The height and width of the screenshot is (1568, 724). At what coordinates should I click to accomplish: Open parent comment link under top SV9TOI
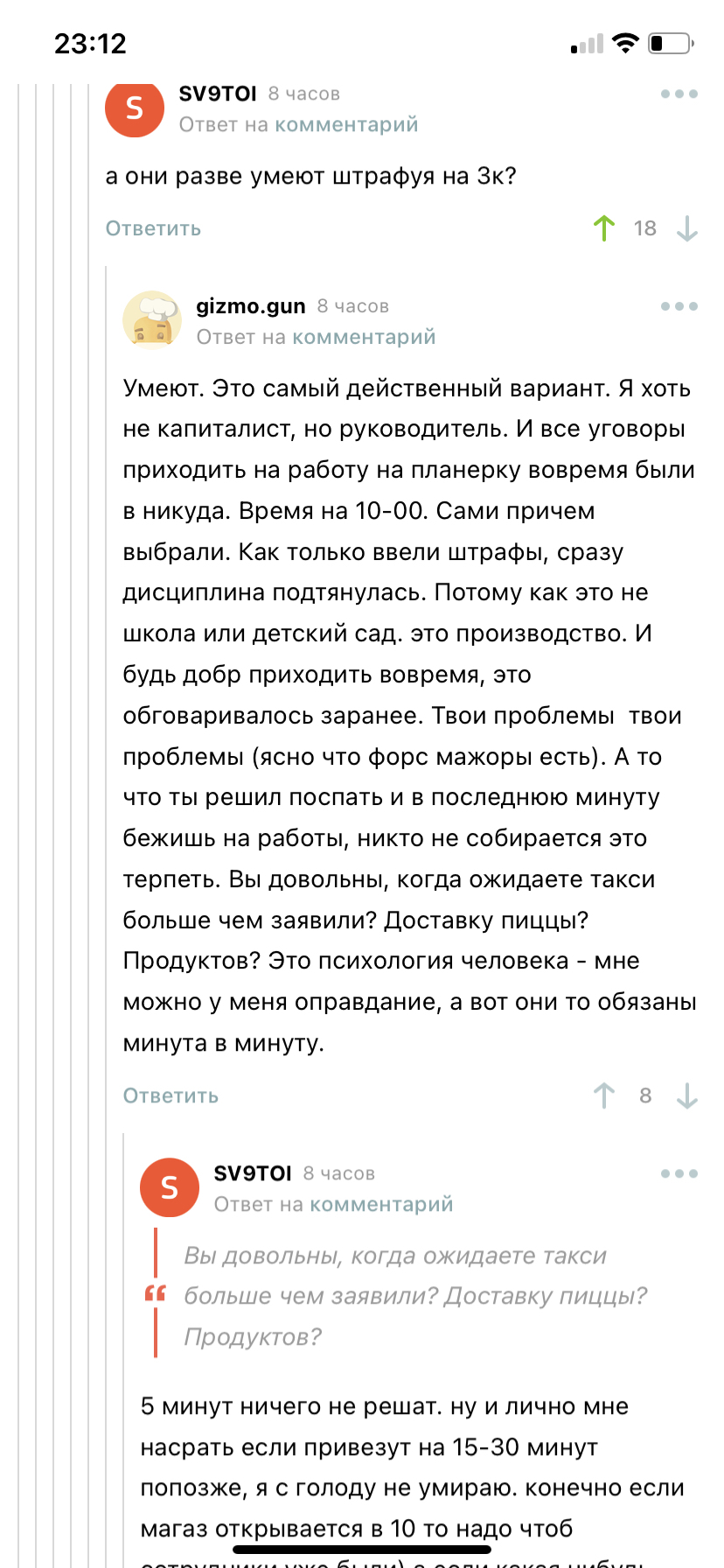tap(346, 125)
